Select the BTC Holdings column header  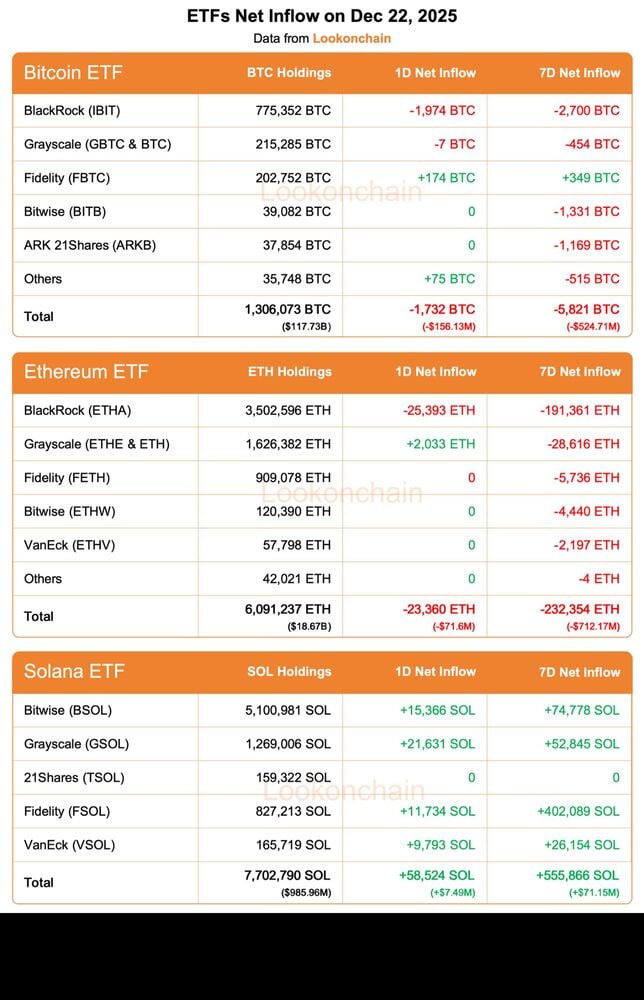(289, 73)
